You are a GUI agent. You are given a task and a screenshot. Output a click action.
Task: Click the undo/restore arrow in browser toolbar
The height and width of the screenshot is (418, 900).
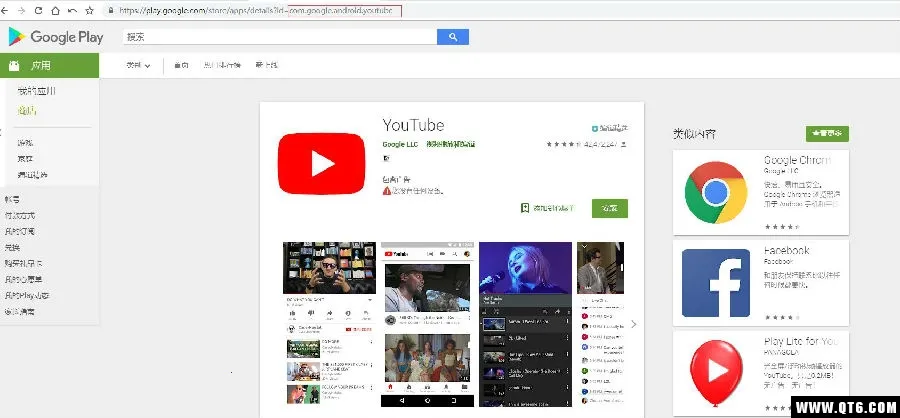(72, 10)
